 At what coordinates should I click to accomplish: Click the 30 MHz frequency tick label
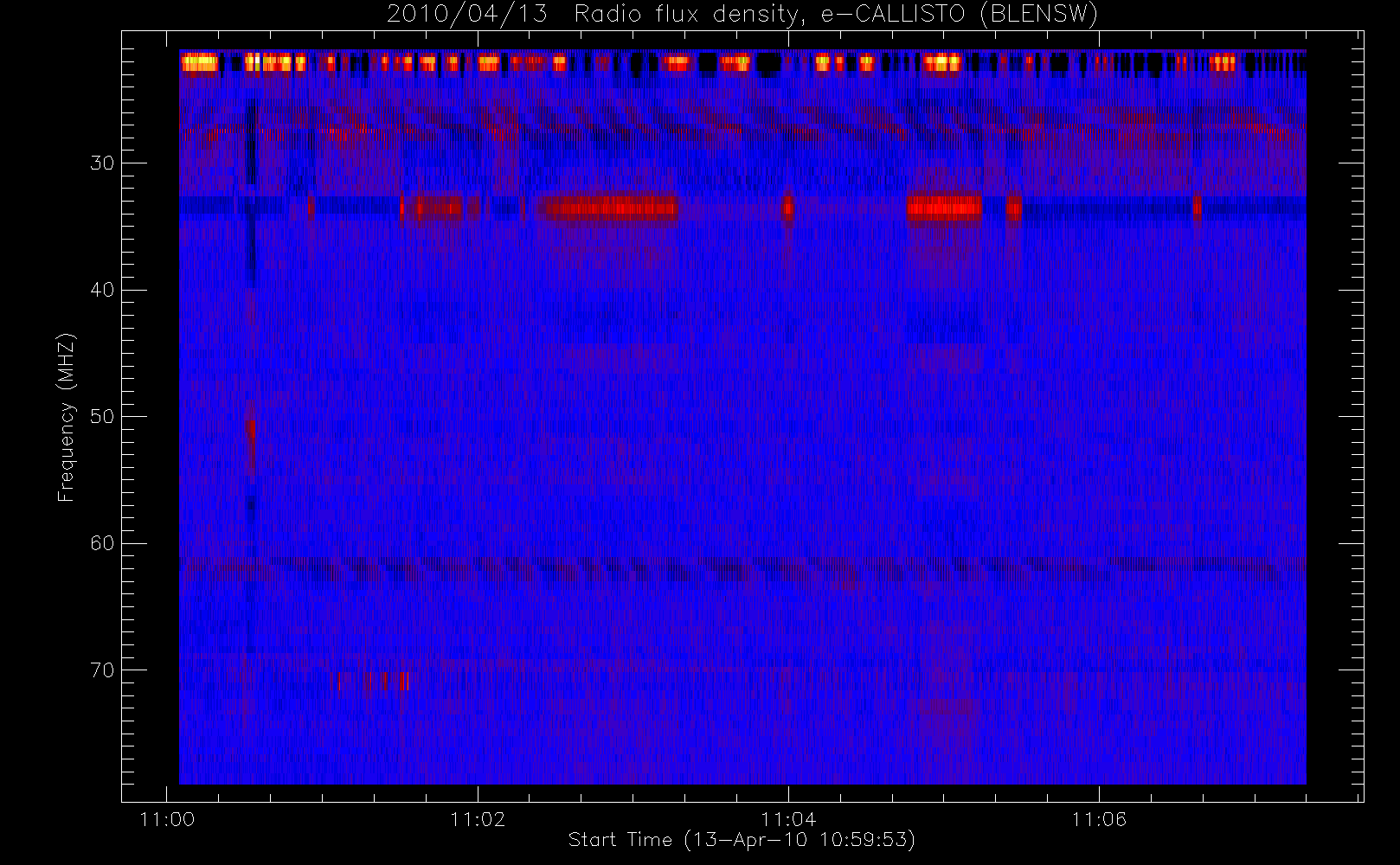tap(102, 163)
